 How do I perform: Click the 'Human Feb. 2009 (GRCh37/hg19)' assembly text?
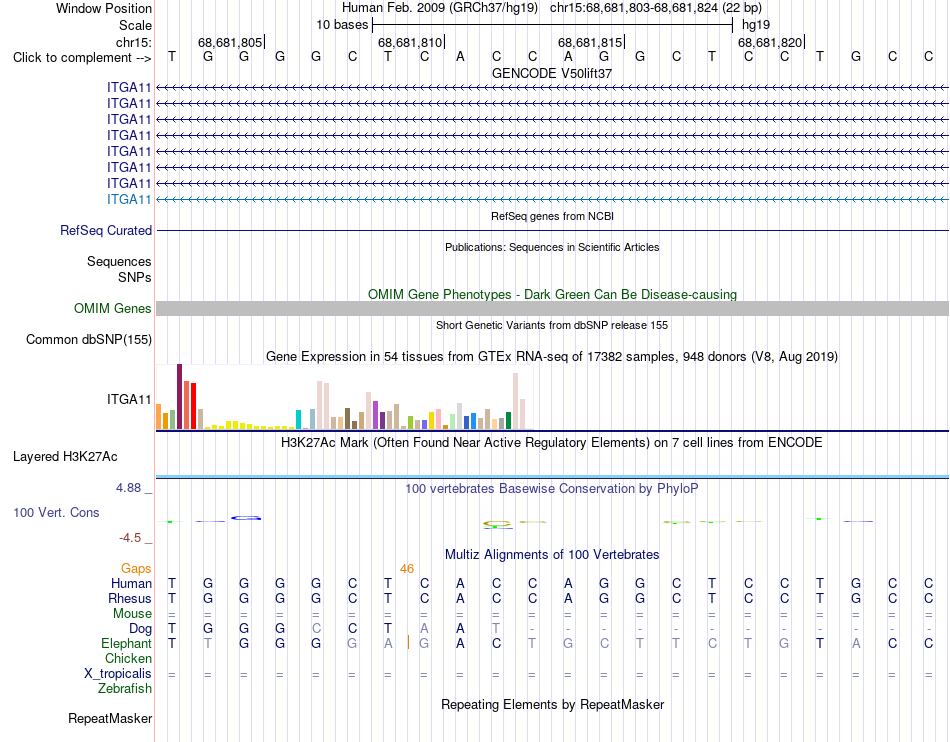pyautogui.click(x=440, y=8)
